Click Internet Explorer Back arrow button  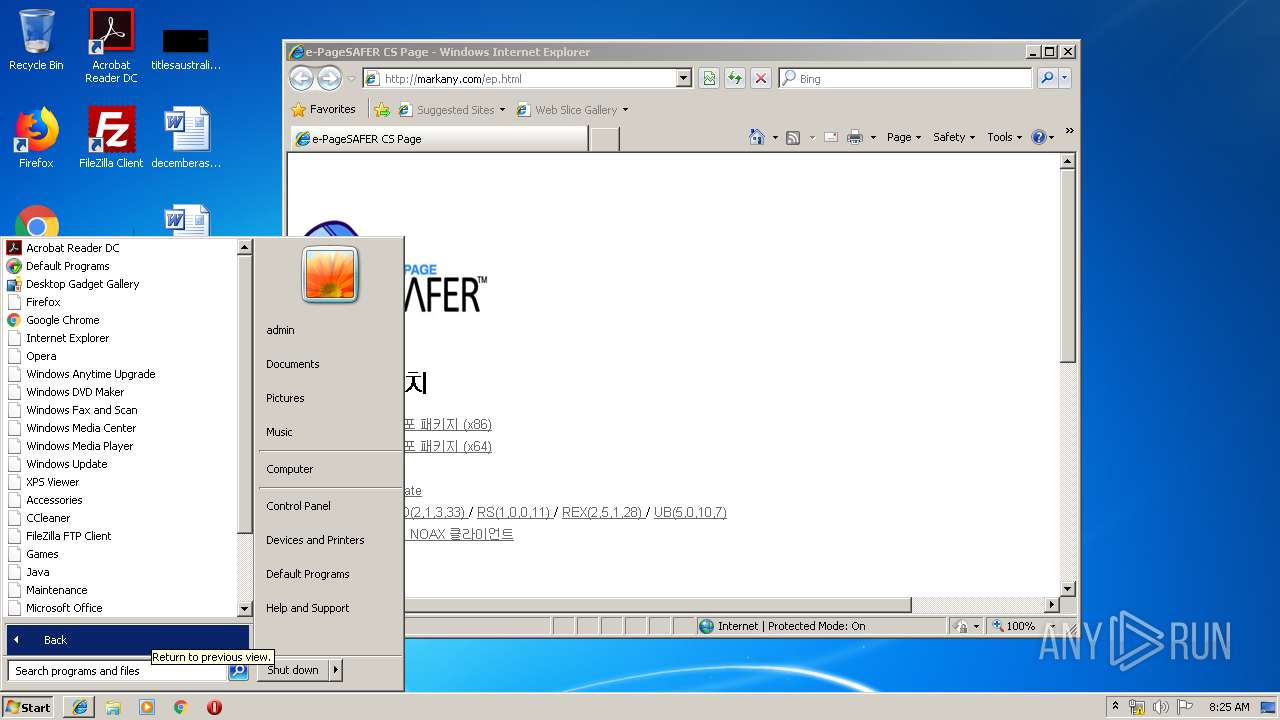tap(301, 78)
